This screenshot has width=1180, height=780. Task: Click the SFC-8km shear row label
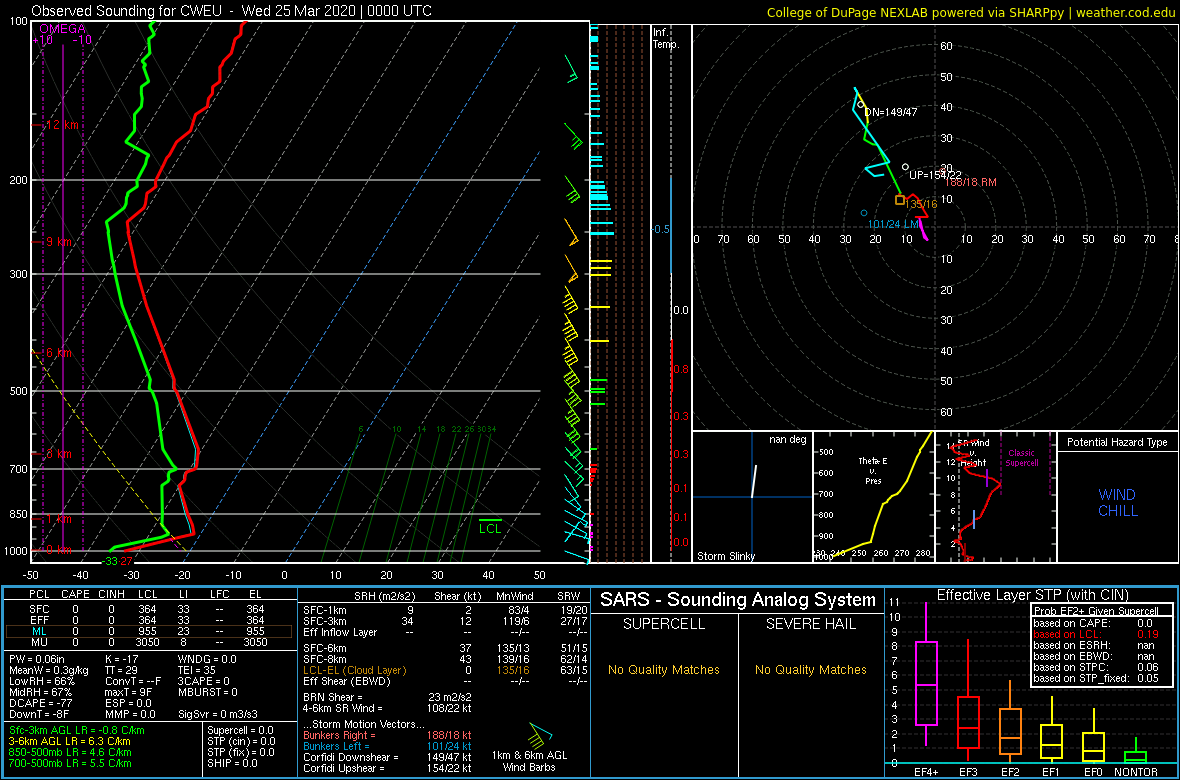click(324, 659)
